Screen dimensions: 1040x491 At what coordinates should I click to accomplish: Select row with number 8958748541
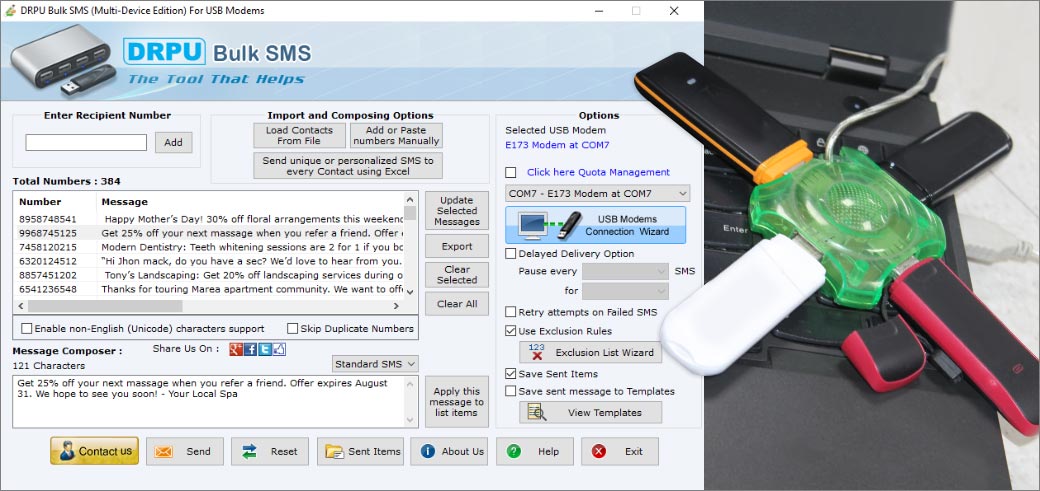[x=208, y=218]
